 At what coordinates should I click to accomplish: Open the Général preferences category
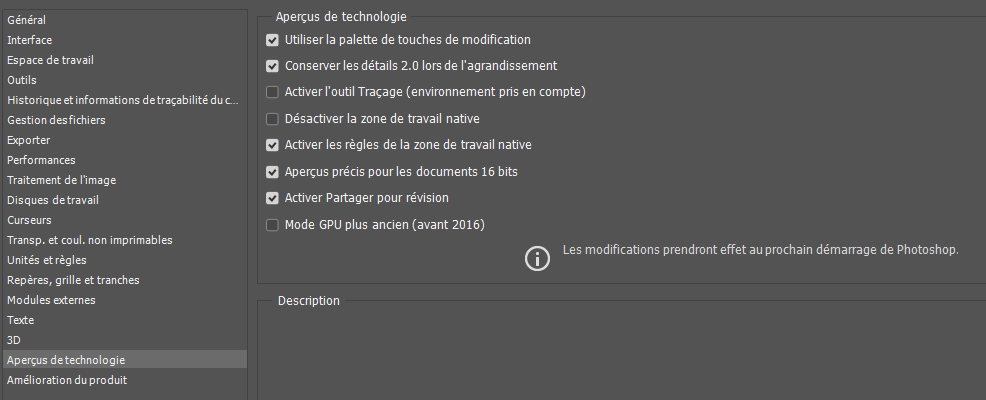click(x=27, y=20)
